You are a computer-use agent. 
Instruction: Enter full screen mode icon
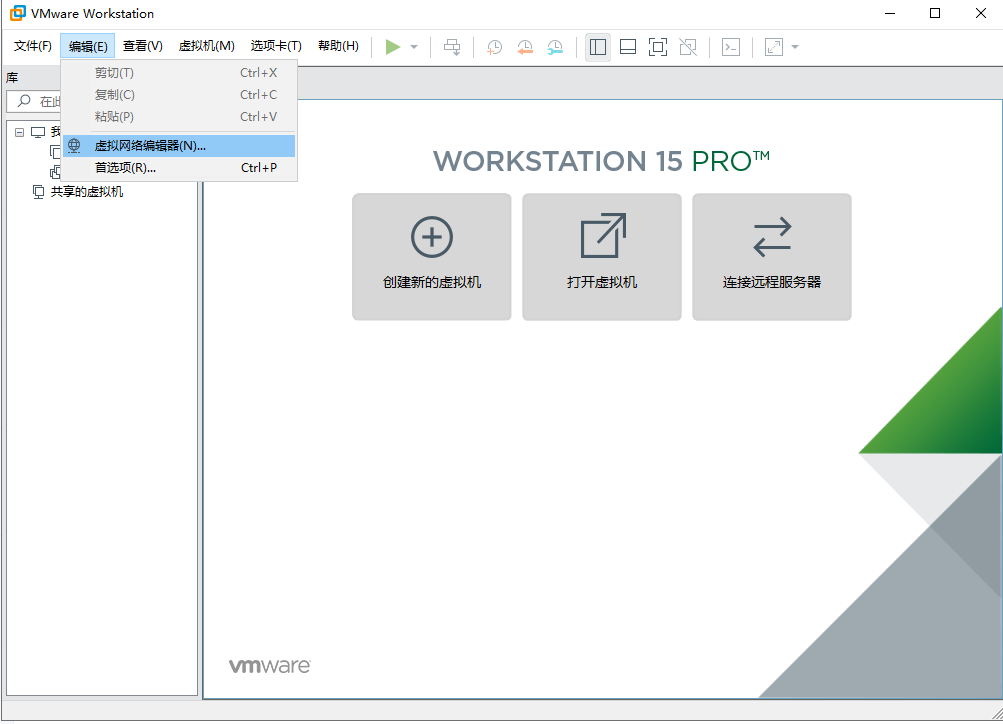pyautogui.click(x=658, y=47)
